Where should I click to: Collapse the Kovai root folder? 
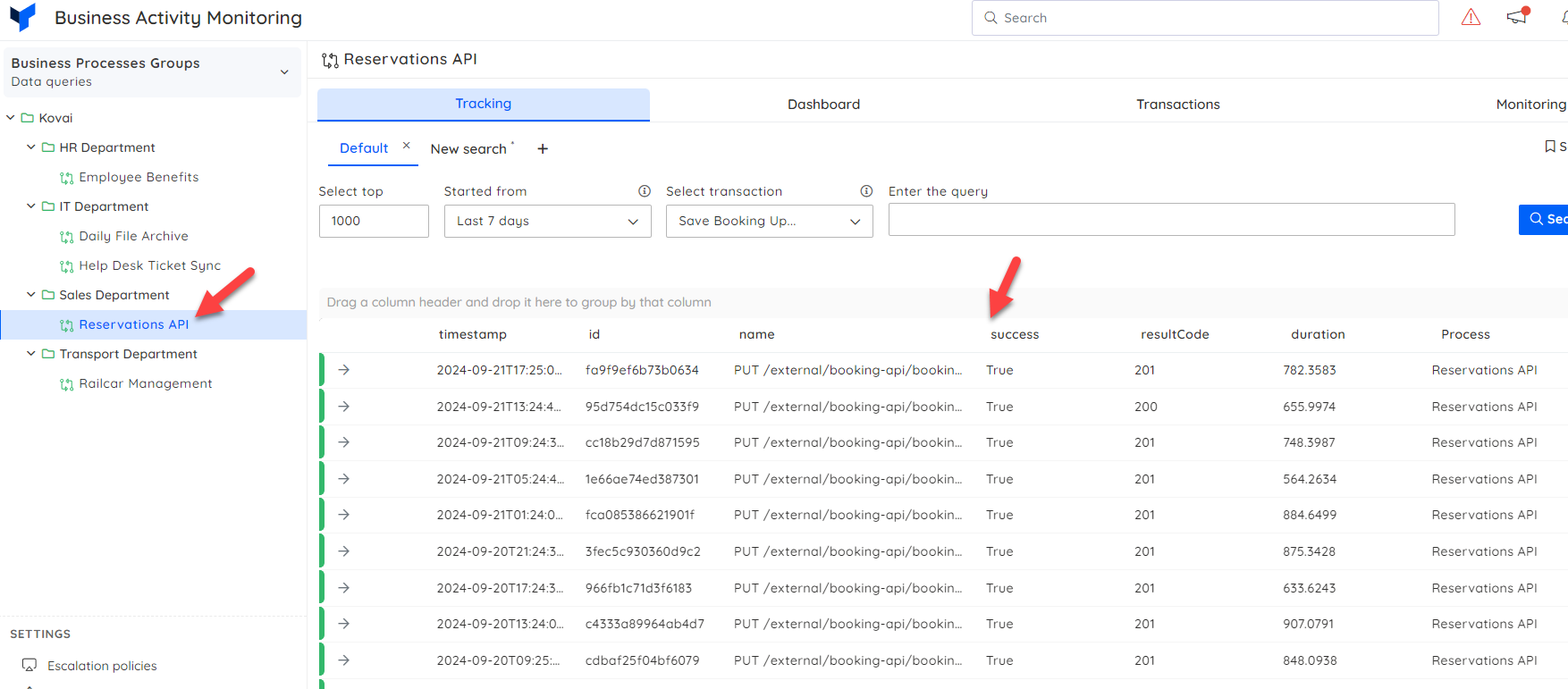point(11,118)
